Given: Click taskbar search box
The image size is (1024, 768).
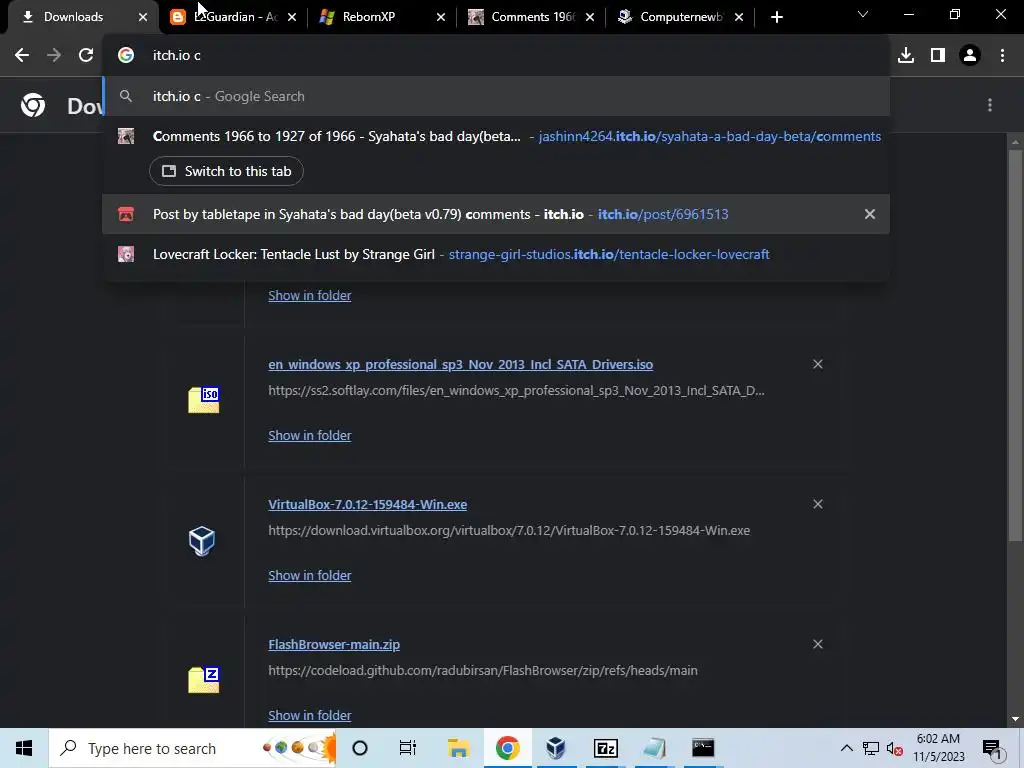Looking at the screenshot, I should (x=193, y=748).
